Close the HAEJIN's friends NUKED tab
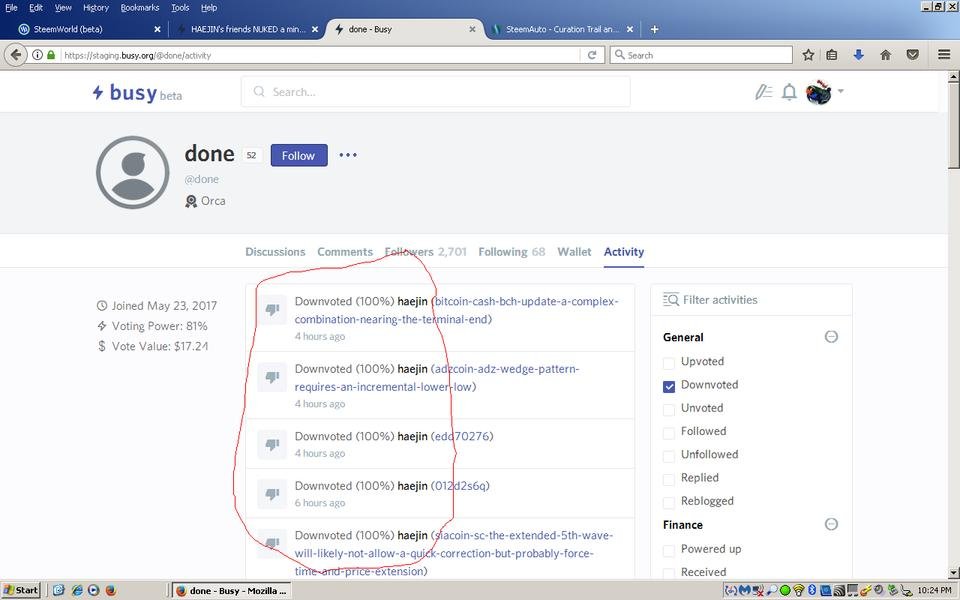This screenshot has width=960, height=600. (315, 29)
